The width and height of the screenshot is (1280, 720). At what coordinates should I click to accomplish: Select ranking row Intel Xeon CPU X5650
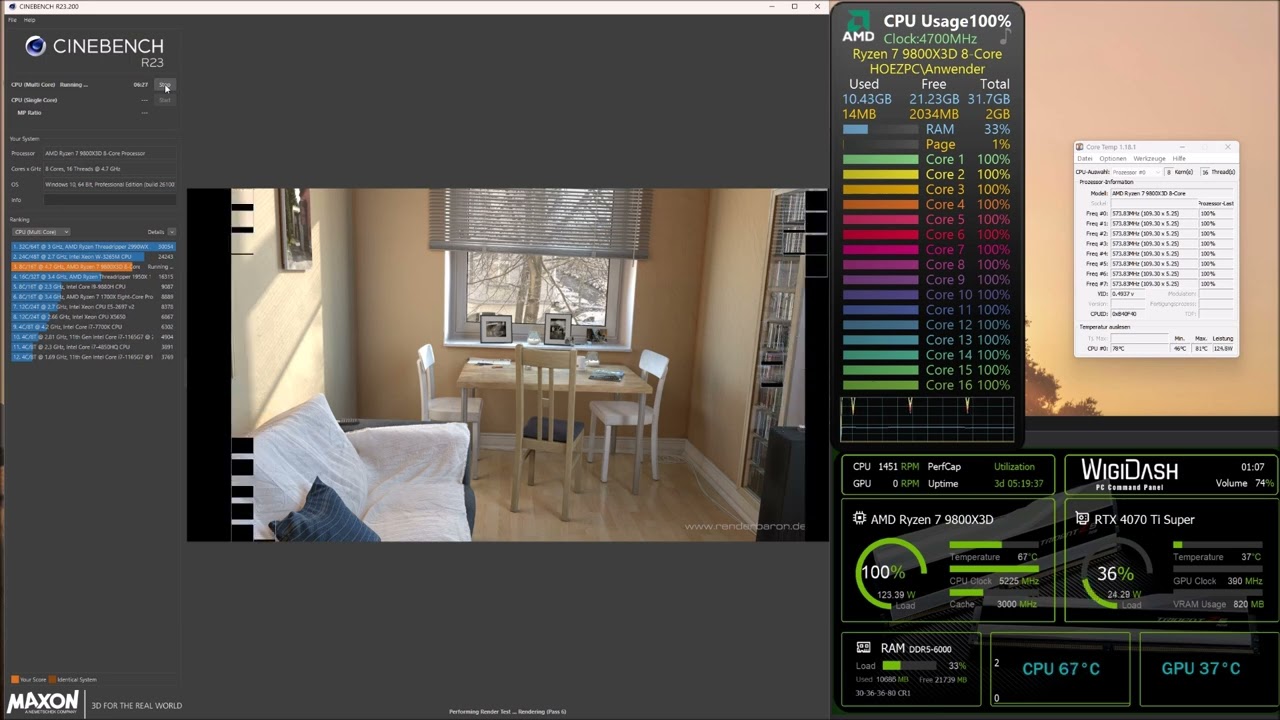[93, 317]
